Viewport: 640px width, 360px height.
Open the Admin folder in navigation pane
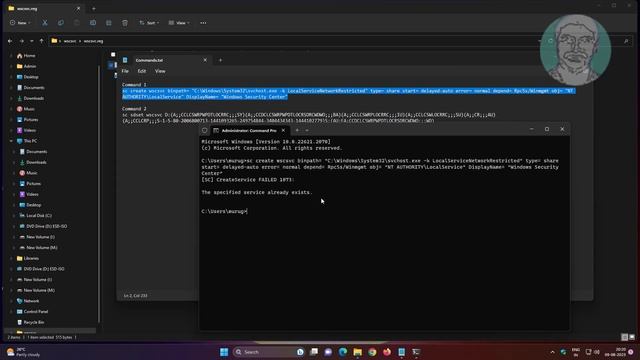point(29,66)
